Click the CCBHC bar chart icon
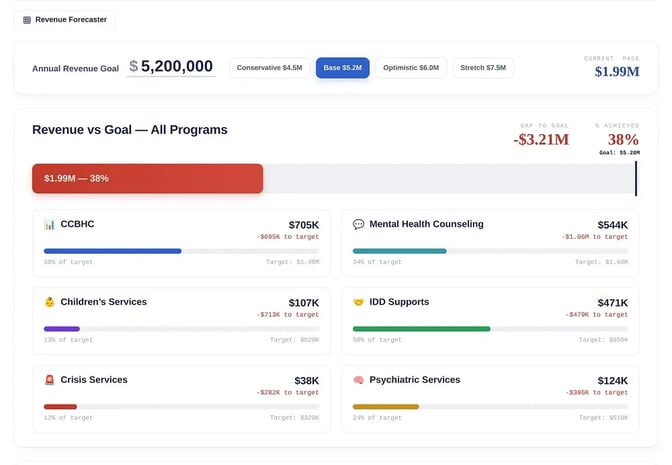672x465 pixels. [x=49, y=225]
